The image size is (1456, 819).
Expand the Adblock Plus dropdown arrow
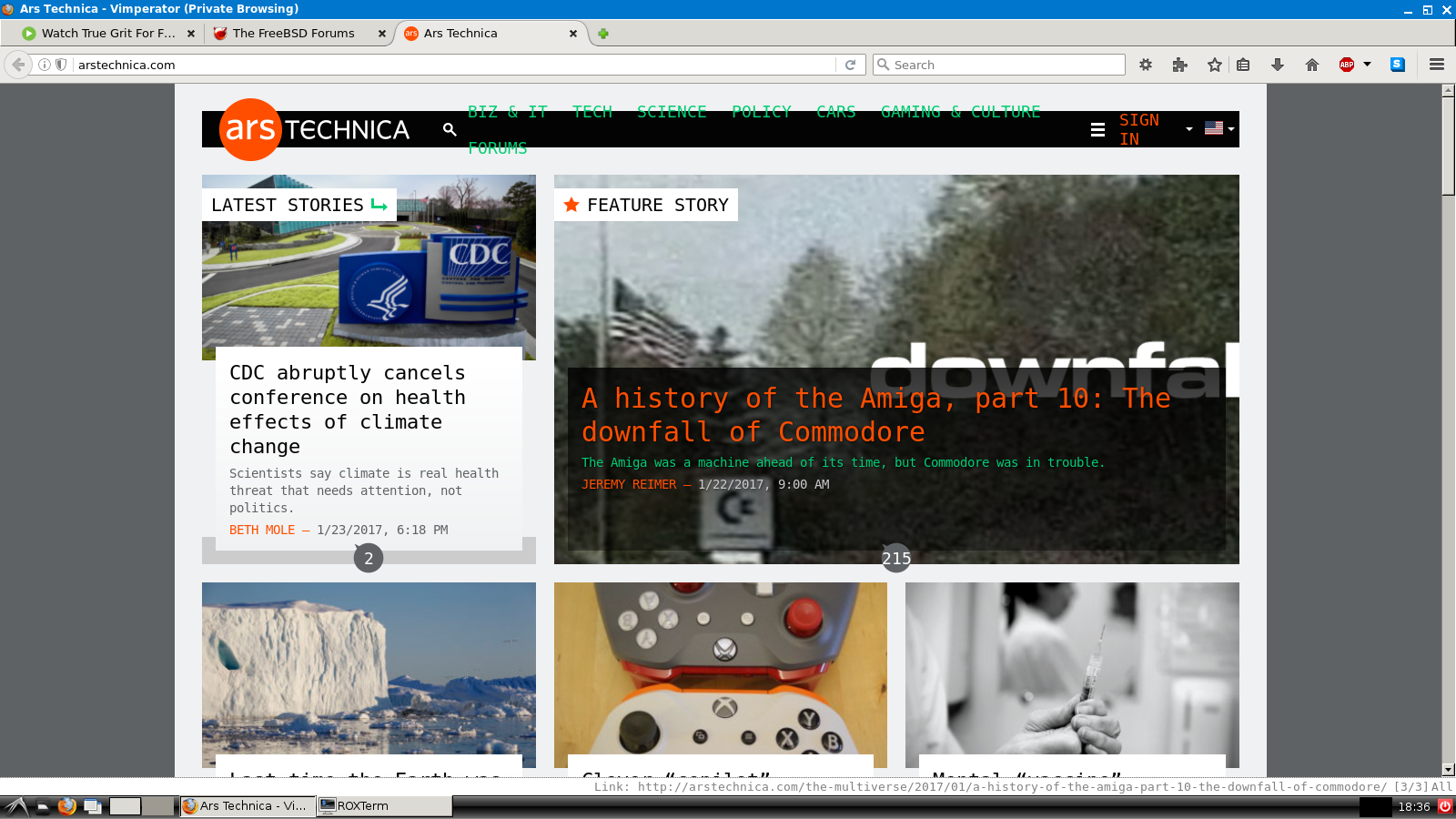point(1367,65)
